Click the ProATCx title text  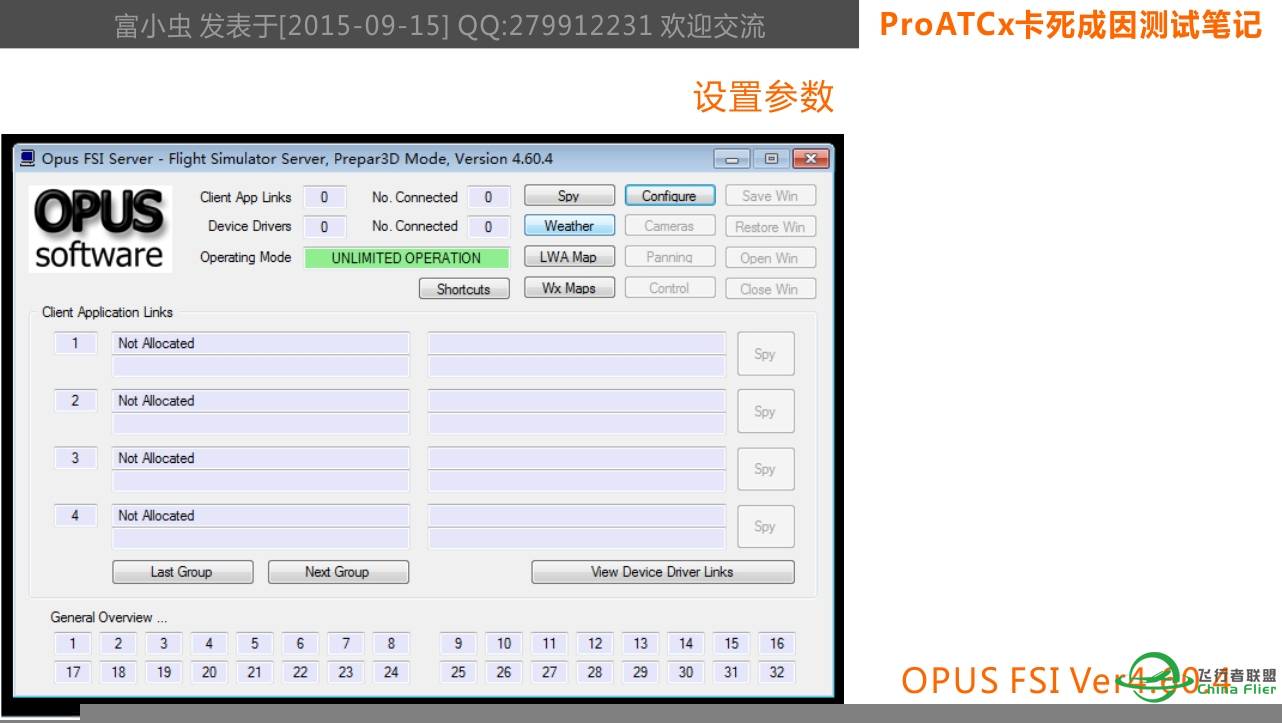(x=1071, y=25)
